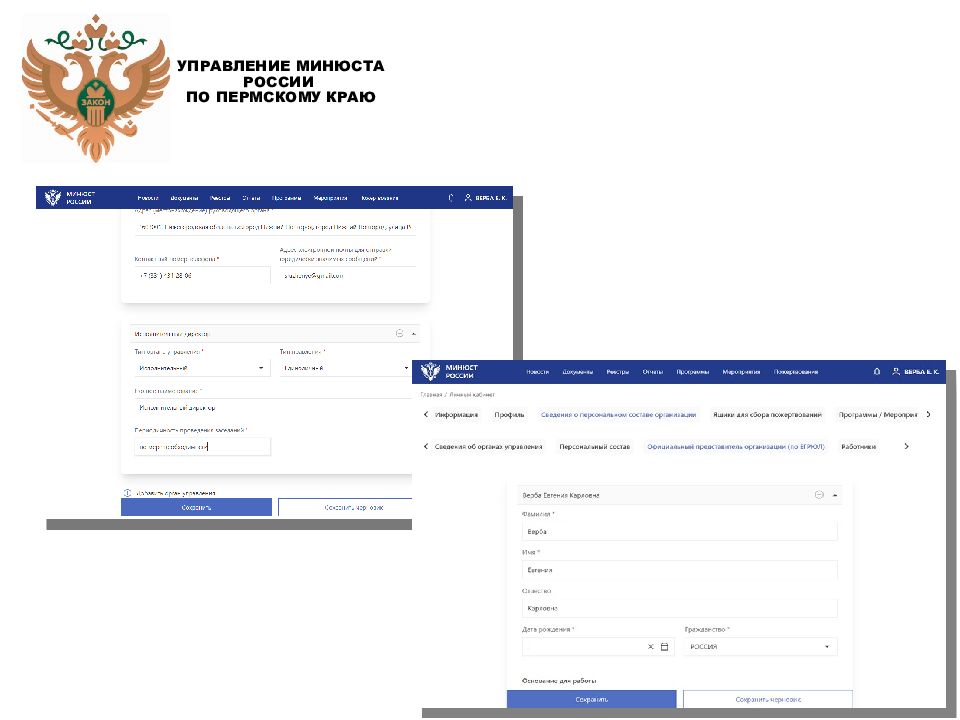
Task: Click the full name field below the type dropdowns
Action: tap(273, 408)
